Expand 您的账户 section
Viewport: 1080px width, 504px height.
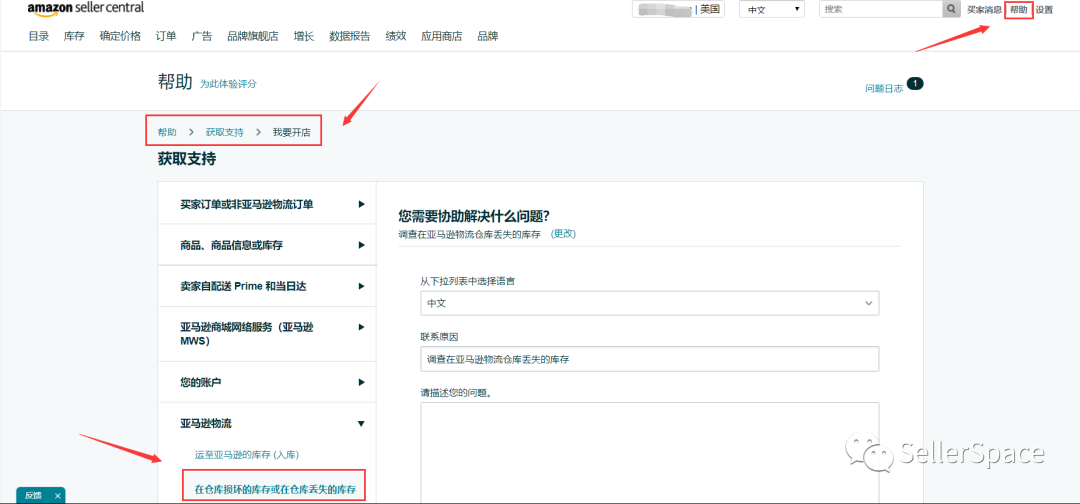tap(267, 382)
